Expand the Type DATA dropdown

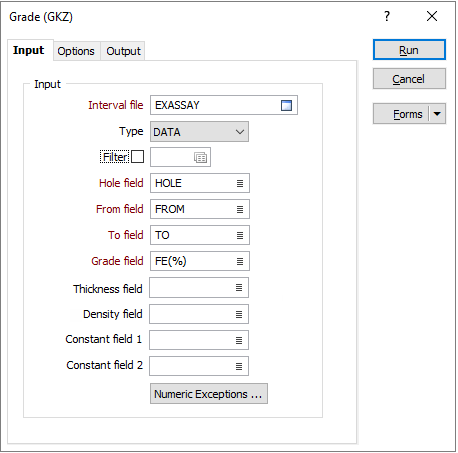tap(199, 132)
